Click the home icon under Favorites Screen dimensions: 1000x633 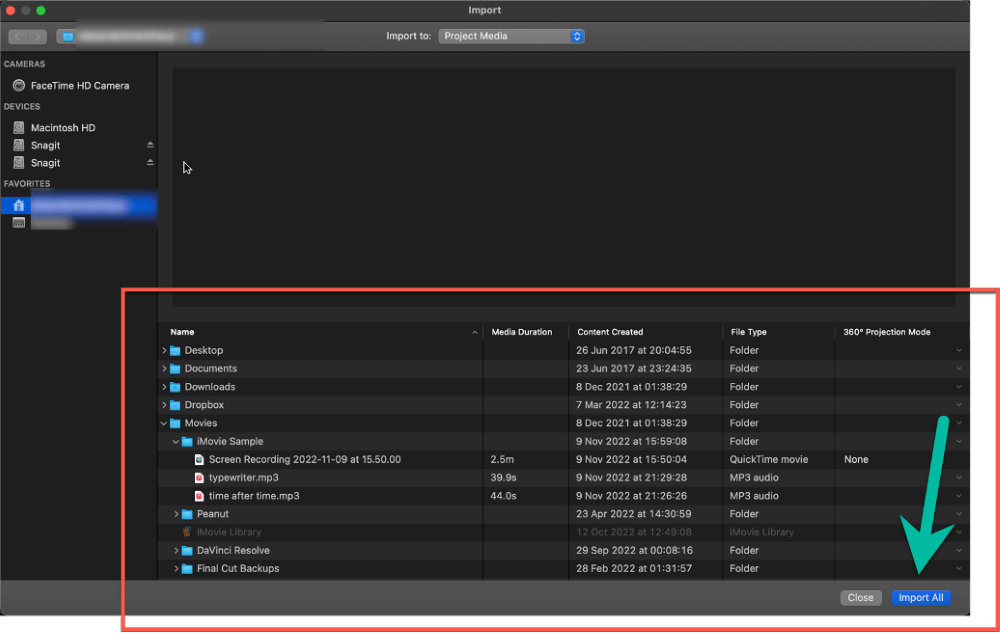pos(18,204)
